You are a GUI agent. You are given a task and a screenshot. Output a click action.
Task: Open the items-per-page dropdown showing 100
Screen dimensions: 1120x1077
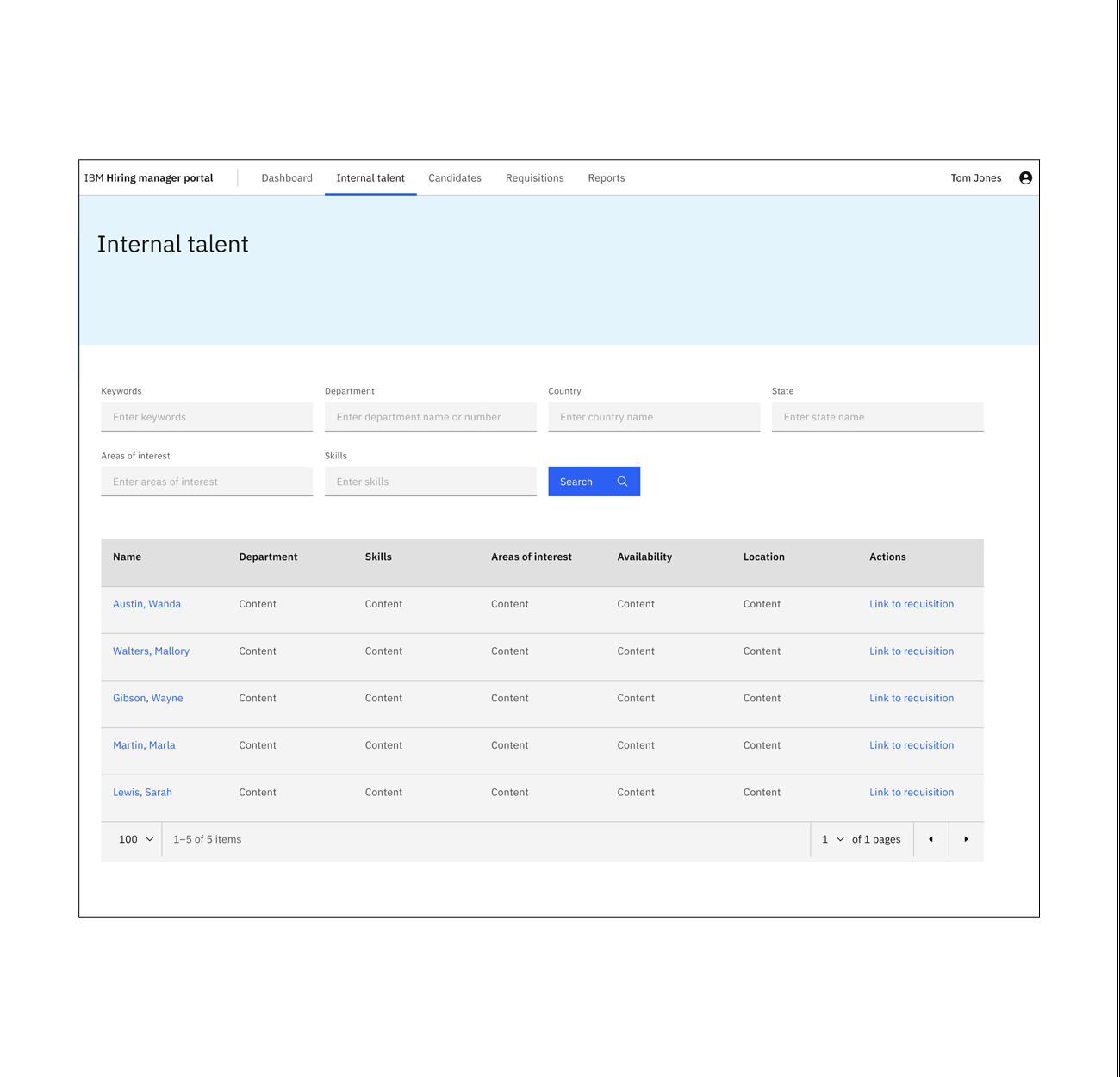click(132, 839)
